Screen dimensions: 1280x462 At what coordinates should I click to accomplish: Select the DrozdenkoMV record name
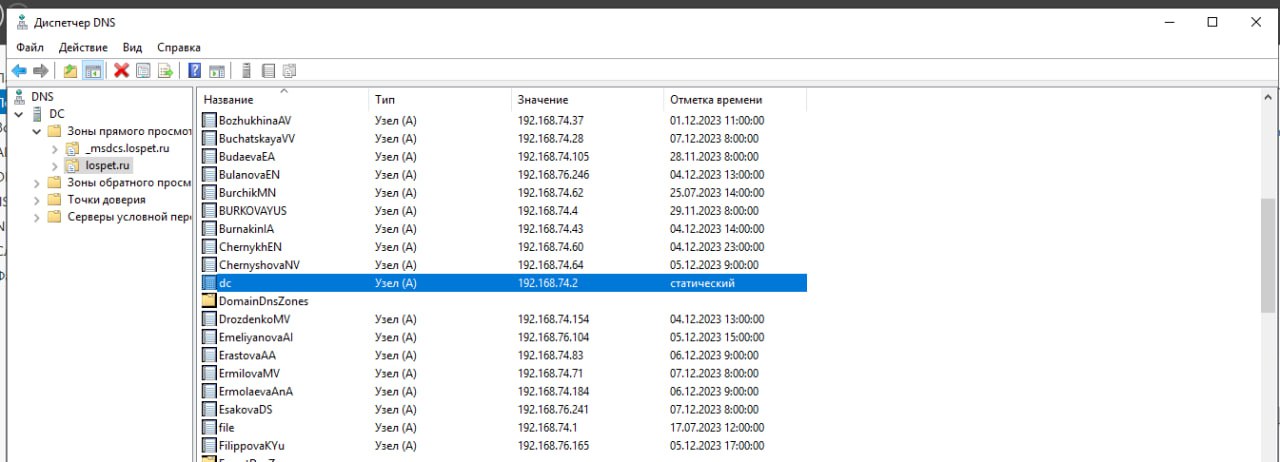pos(254,319)
